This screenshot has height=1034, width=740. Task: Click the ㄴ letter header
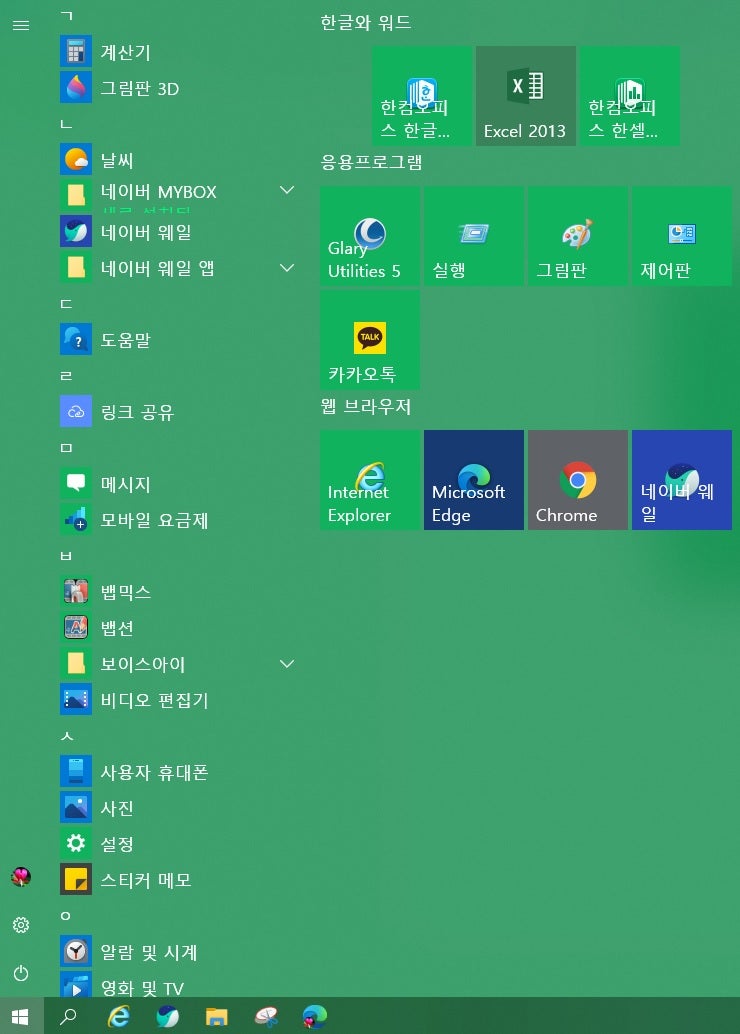(66, 124)
